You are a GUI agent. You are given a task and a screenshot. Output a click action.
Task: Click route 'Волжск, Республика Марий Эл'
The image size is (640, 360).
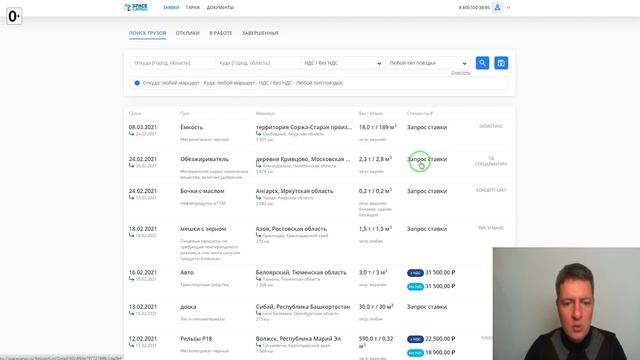coord(298,339)
